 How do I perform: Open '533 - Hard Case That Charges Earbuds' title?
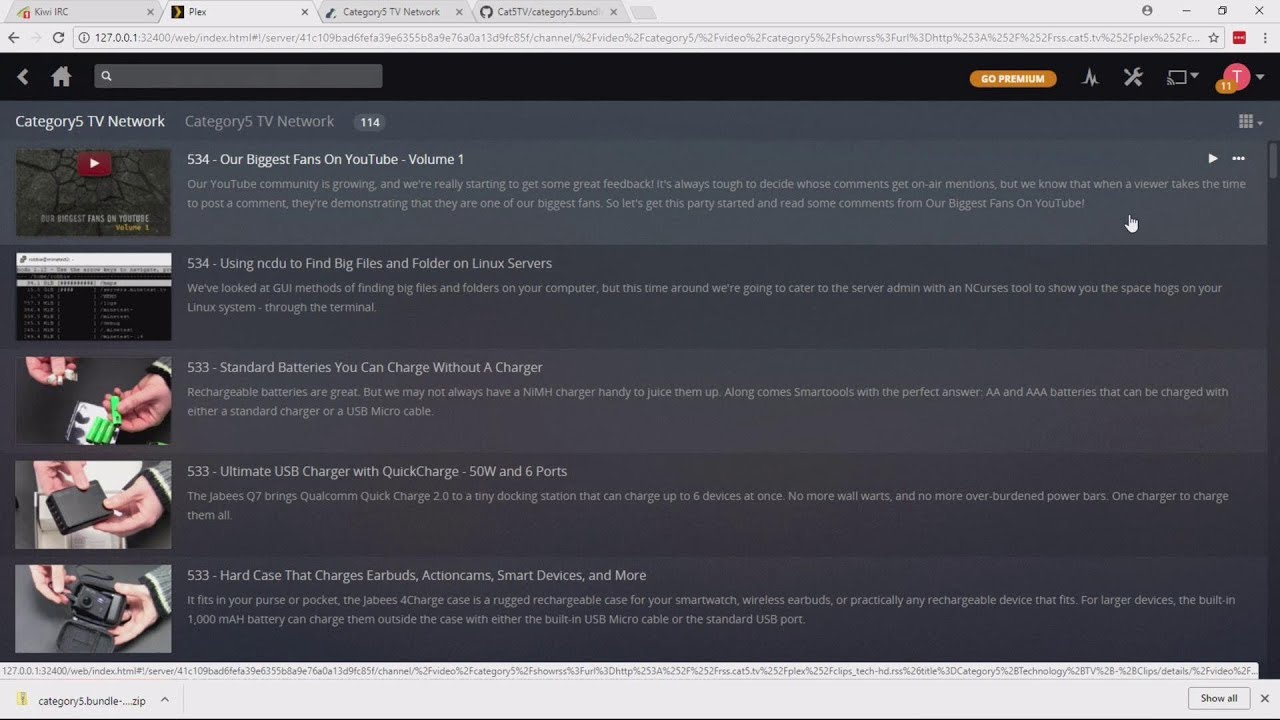pos(416,575)
